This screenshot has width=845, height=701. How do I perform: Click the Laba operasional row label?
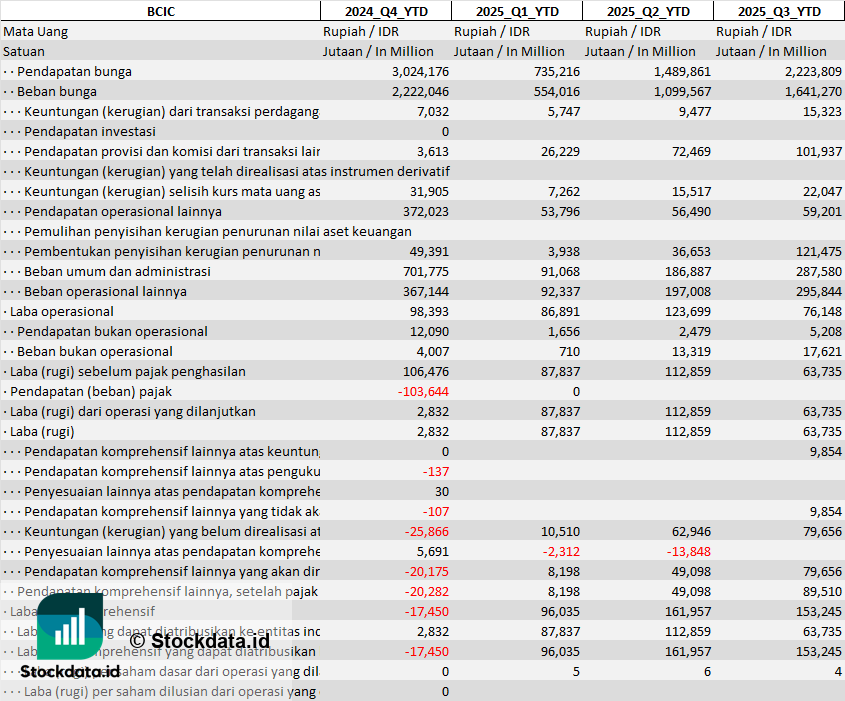[x=61, y=311]
